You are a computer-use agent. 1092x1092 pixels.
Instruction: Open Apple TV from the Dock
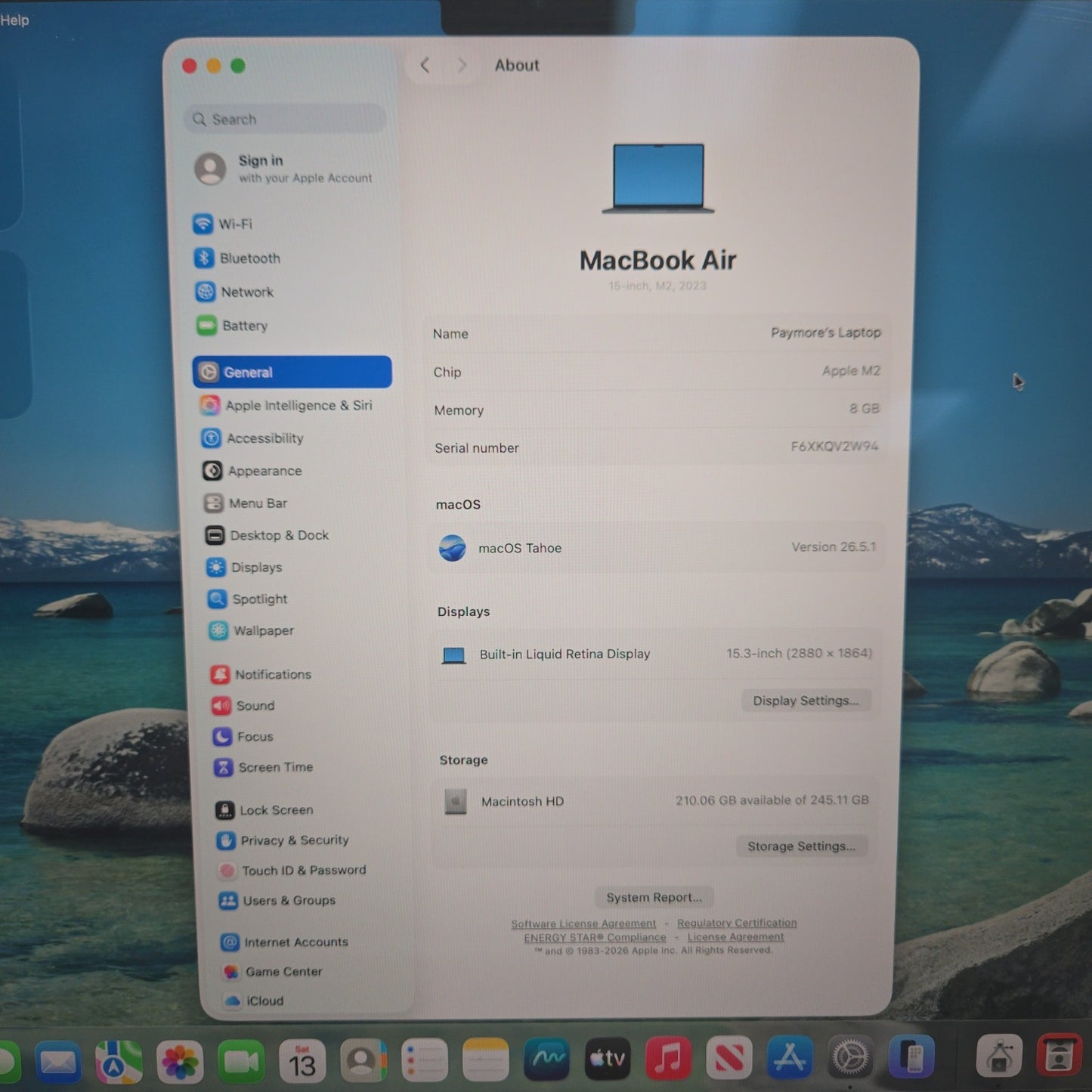(608, 1059)
